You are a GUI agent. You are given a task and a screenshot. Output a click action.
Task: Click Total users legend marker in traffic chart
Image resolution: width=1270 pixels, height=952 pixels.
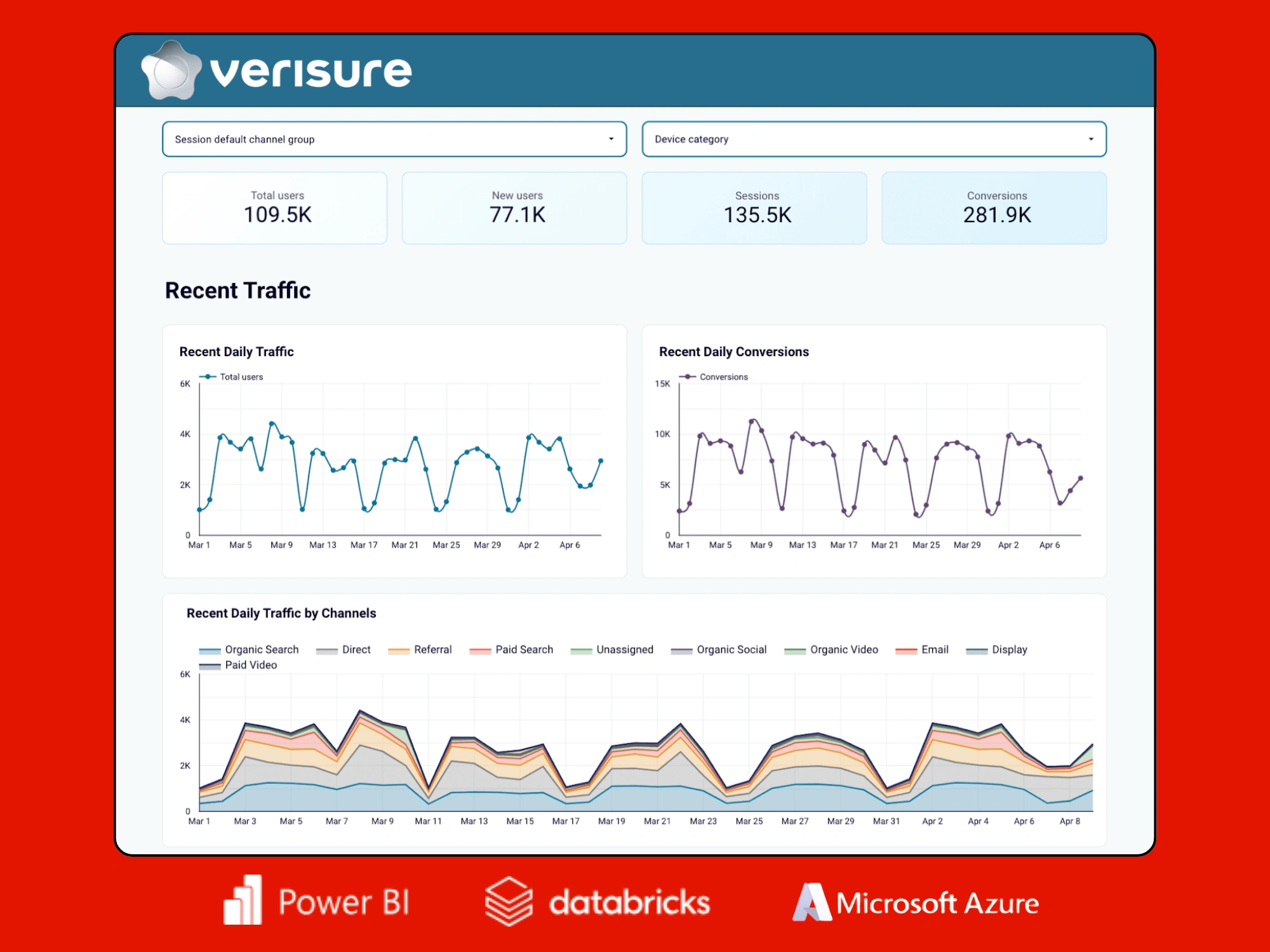[x=208, y=377]
